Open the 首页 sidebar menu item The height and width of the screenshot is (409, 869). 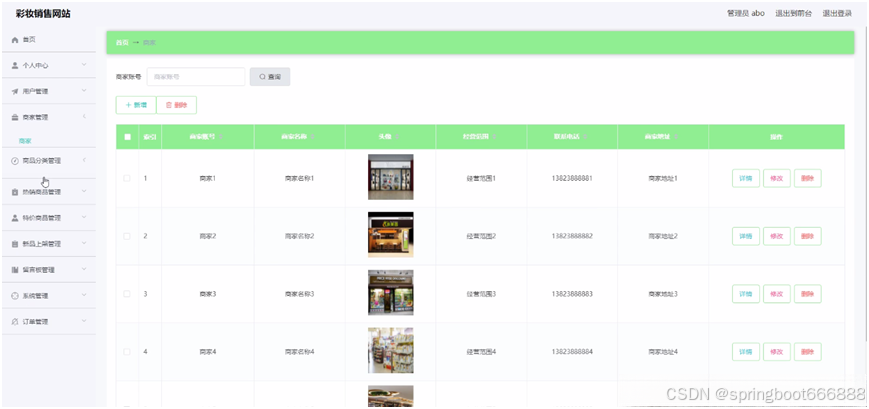click(49, 40)
